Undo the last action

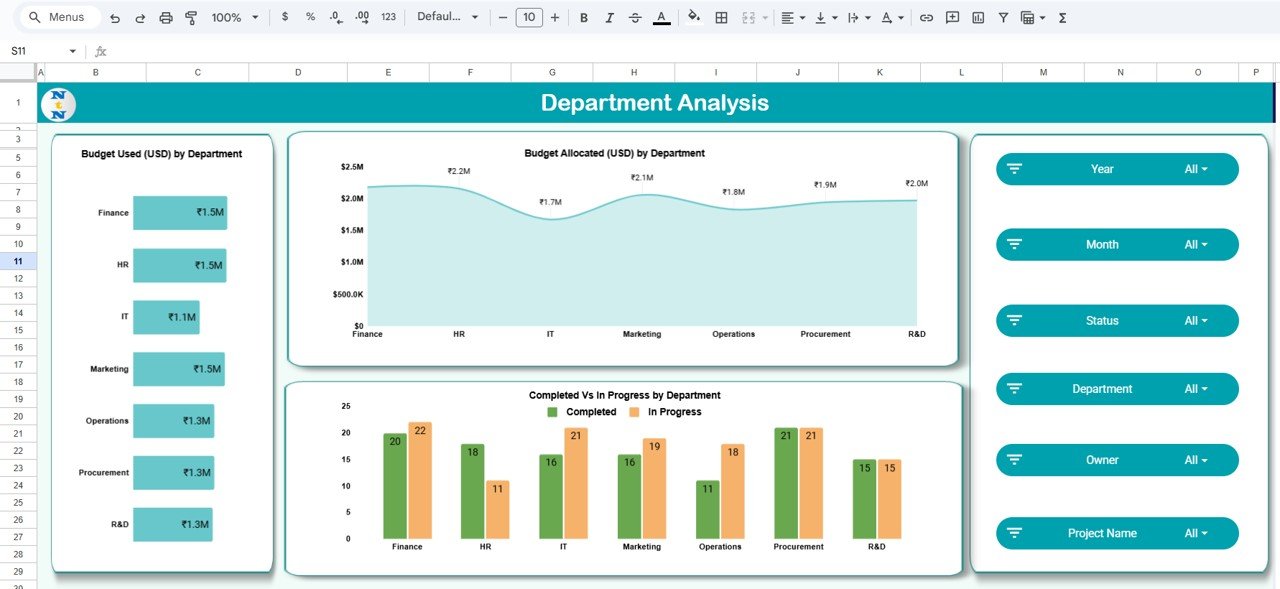tap(115, 17)
